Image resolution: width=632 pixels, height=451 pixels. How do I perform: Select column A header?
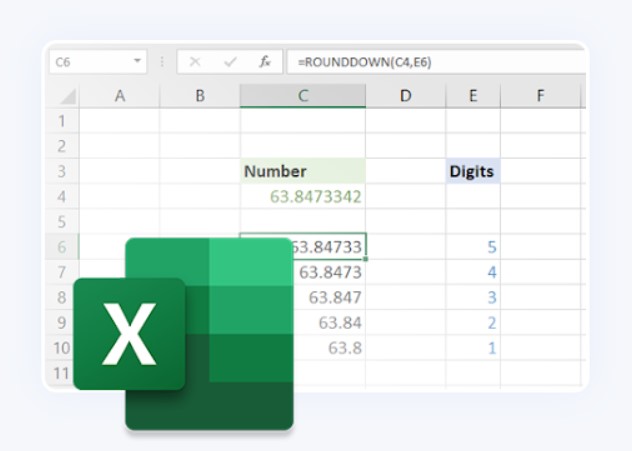click(x=120, y=96)
